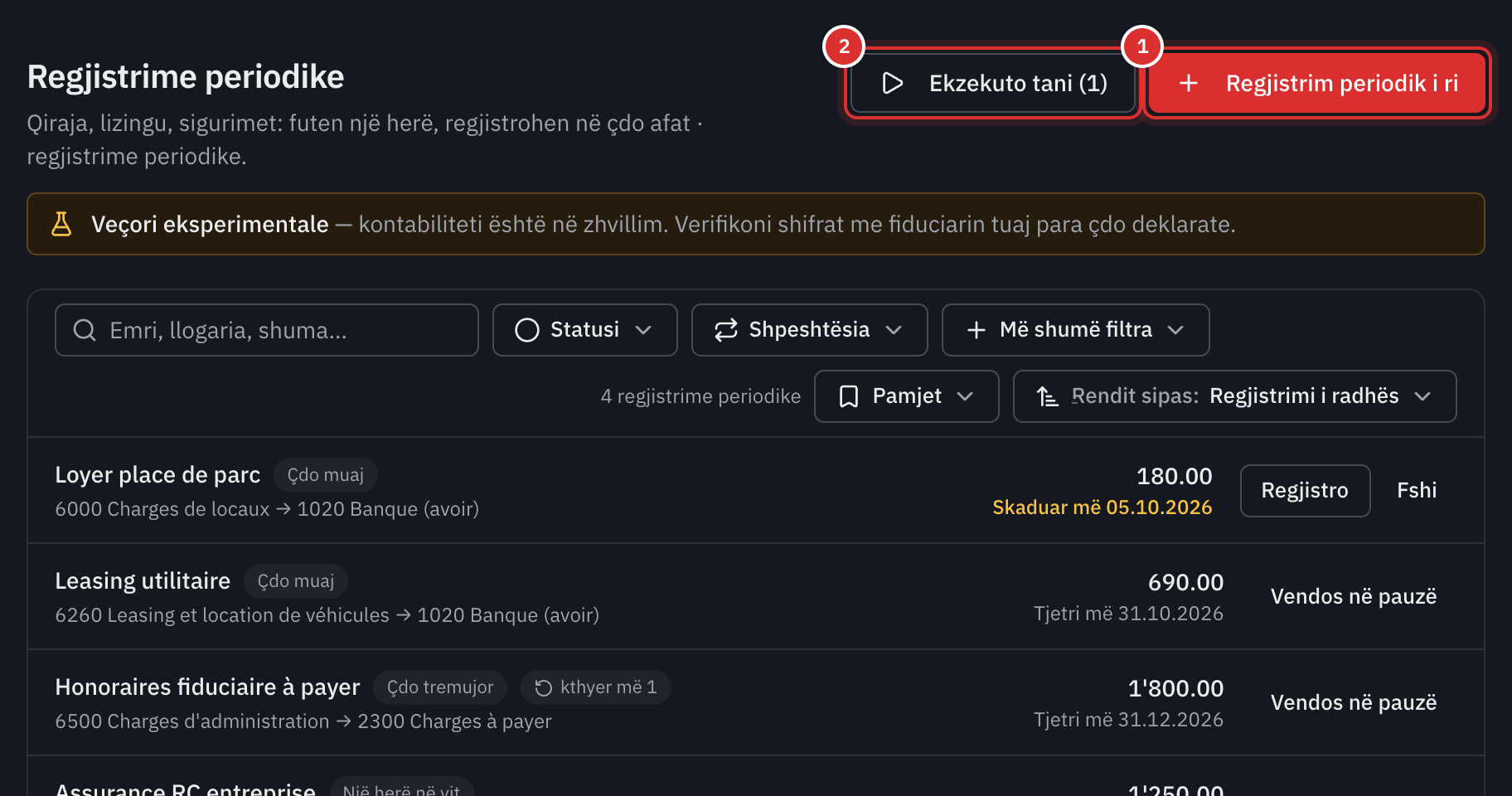This screenshot has width=1512, height=796.
Task: Register the Loyer place de parc entry
Action: (x=1305, y=491)
